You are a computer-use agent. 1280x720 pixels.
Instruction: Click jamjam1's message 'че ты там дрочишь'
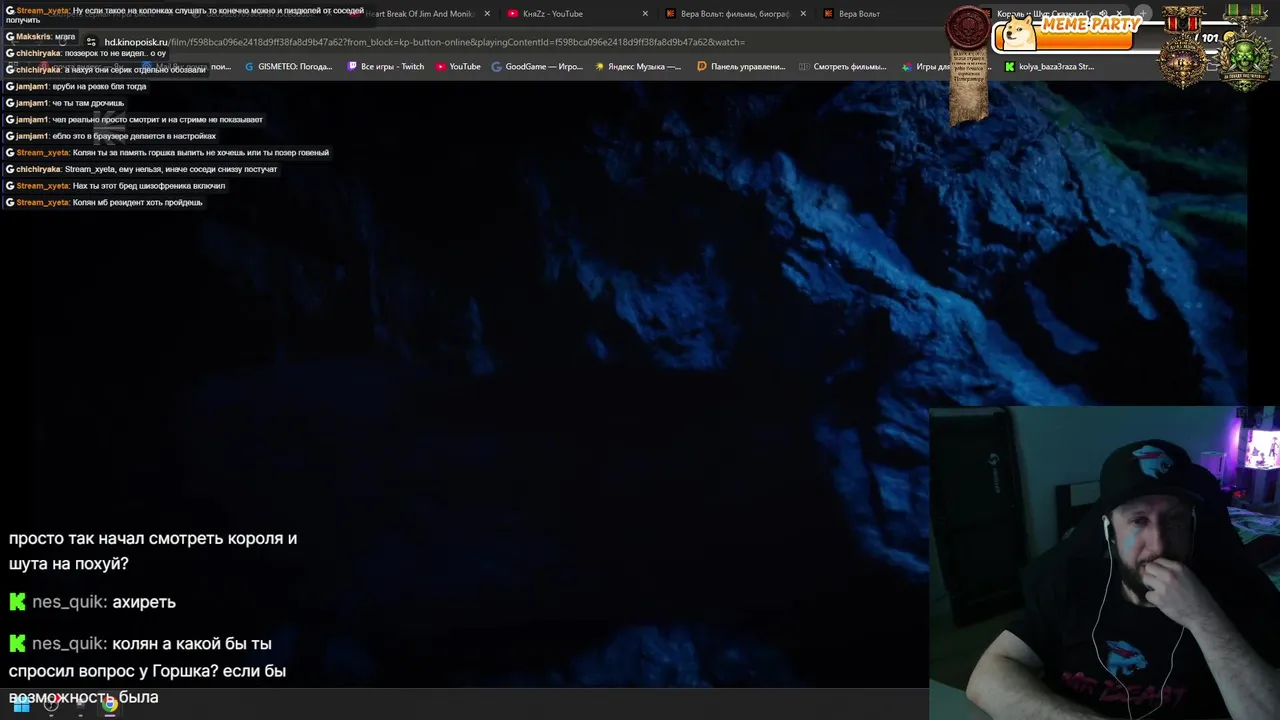(x=65, y=103)
